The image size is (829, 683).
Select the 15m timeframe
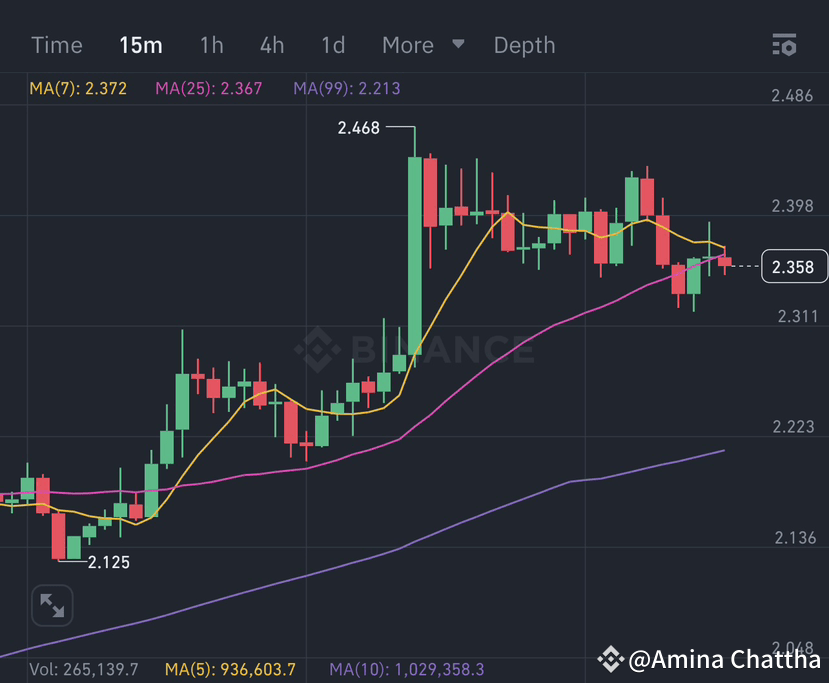pyautogui.click(x=141, y=45)
